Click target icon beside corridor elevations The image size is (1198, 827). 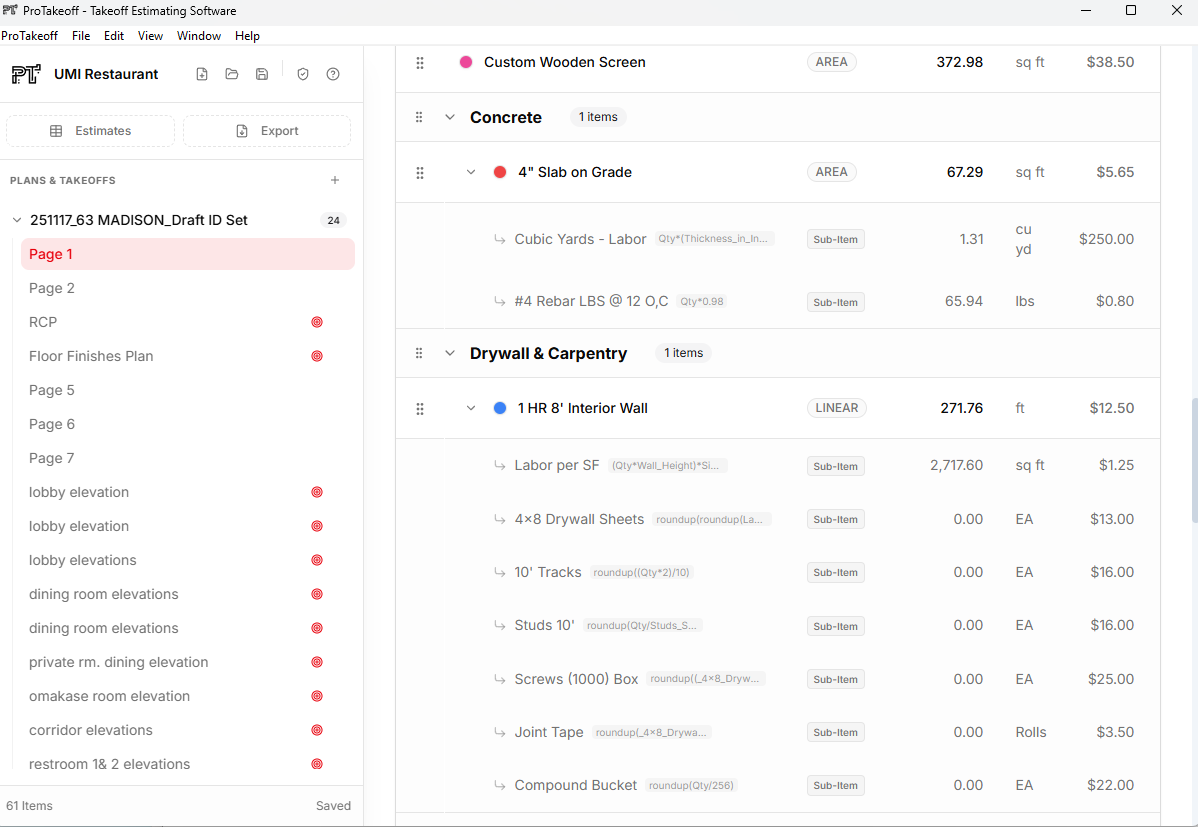coord(317,730)
